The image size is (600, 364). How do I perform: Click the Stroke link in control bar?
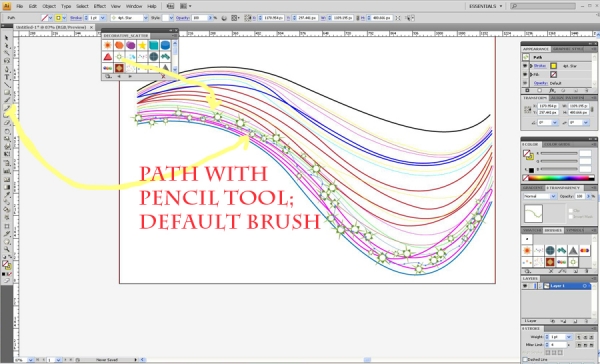pos(76,18)
